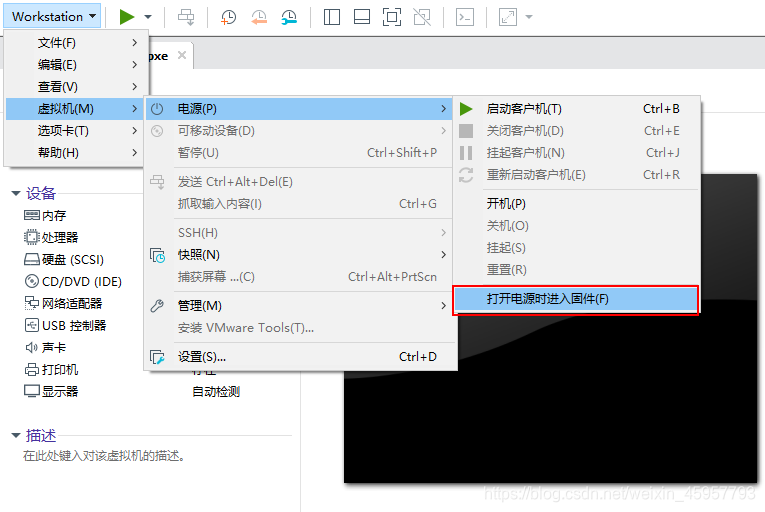Choose 重新启动客户机(E) power option
Image resolution: width=765 pixels, height=512 pixels.
pos(577,174)
